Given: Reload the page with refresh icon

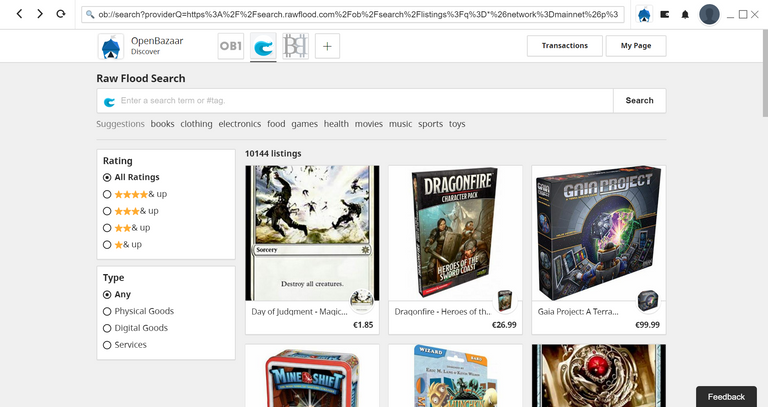Looking at the screenshot, I should [x=61, y=14].
